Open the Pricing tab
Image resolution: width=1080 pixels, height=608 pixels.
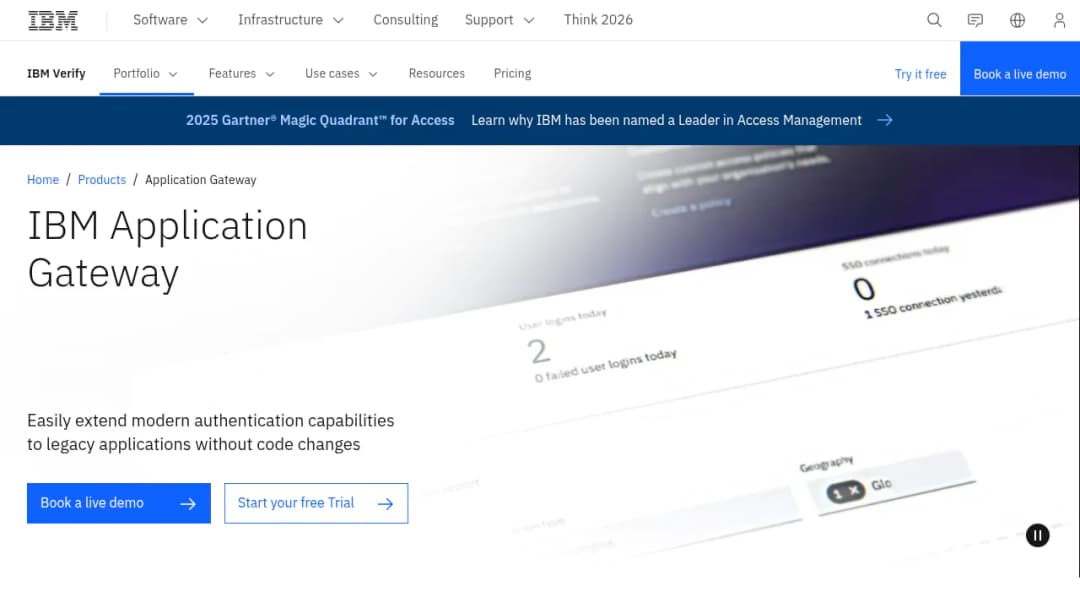[512, 74]
